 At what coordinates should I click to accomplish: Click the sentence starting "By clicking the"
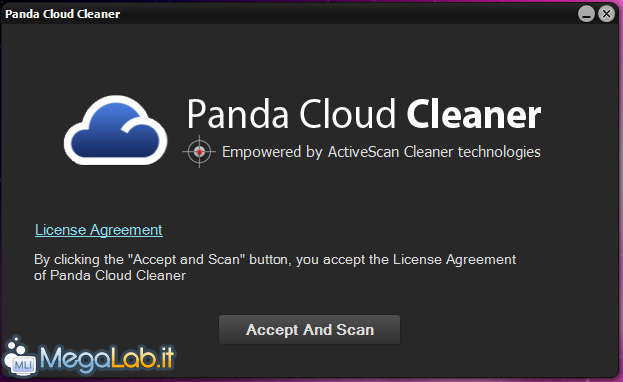tap(275, 260)
